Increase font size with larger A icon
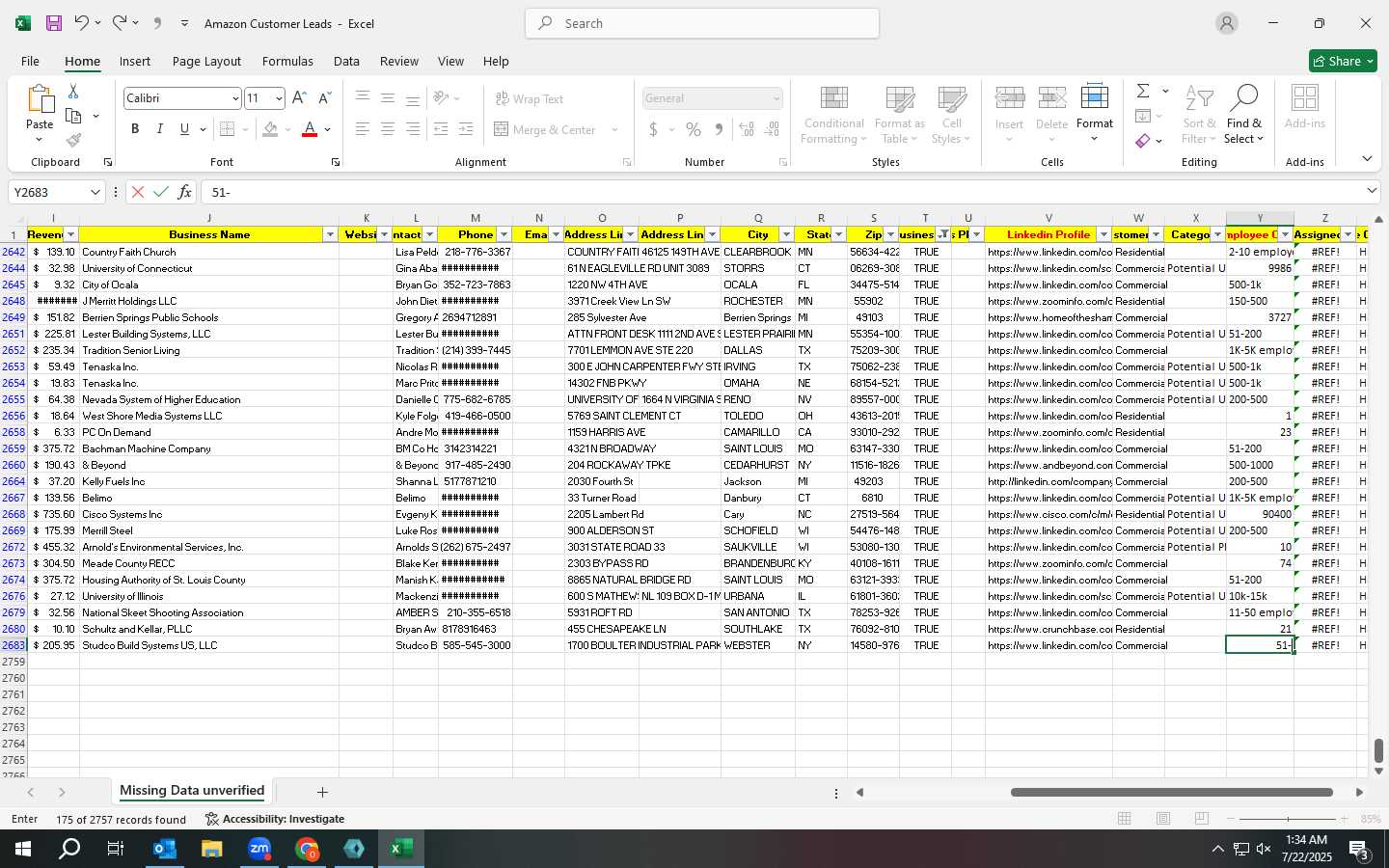The height and width of the screenshot is (868, 1389). tap(299, 98)
